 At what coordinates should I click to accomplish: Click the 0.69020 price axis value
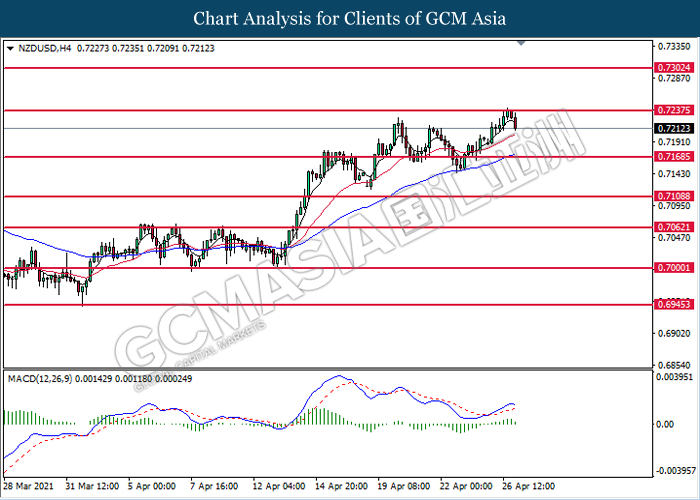(674, 333)
